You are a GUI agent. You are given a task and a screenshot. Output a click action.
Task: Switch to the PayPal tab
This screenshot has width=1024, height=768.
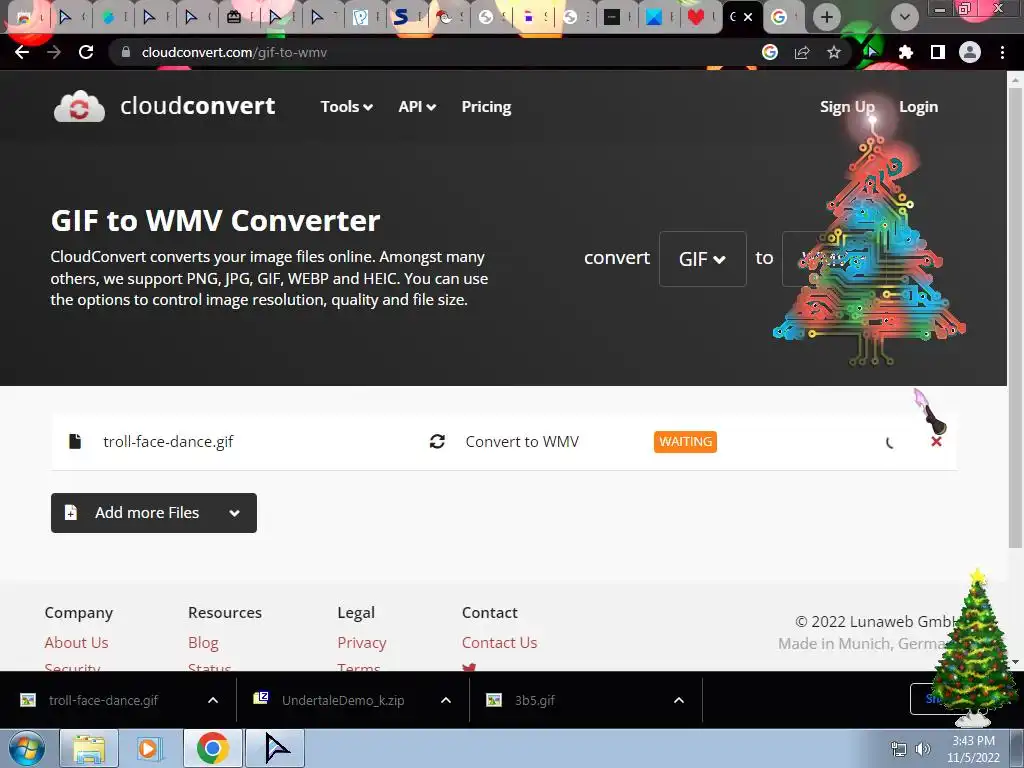coord(360,17)
